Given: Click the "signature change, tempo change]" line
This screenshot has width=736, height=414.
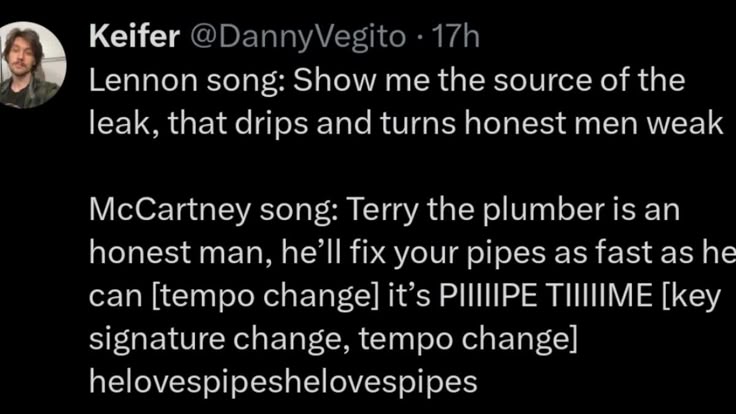Looking at the screenshot, I should 334,338.
